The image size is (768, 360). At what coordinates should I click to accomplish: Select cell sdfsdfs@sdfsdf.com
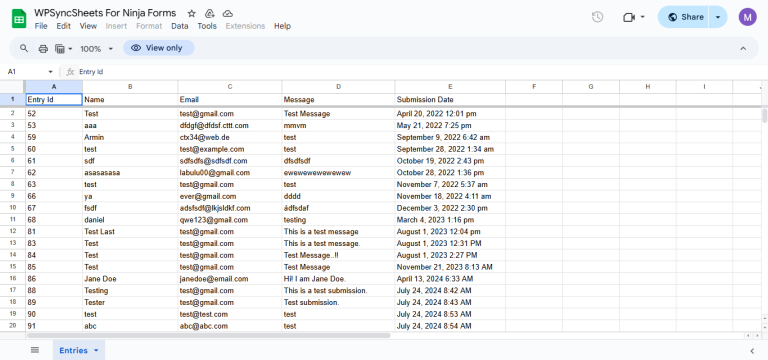(230, 161)
